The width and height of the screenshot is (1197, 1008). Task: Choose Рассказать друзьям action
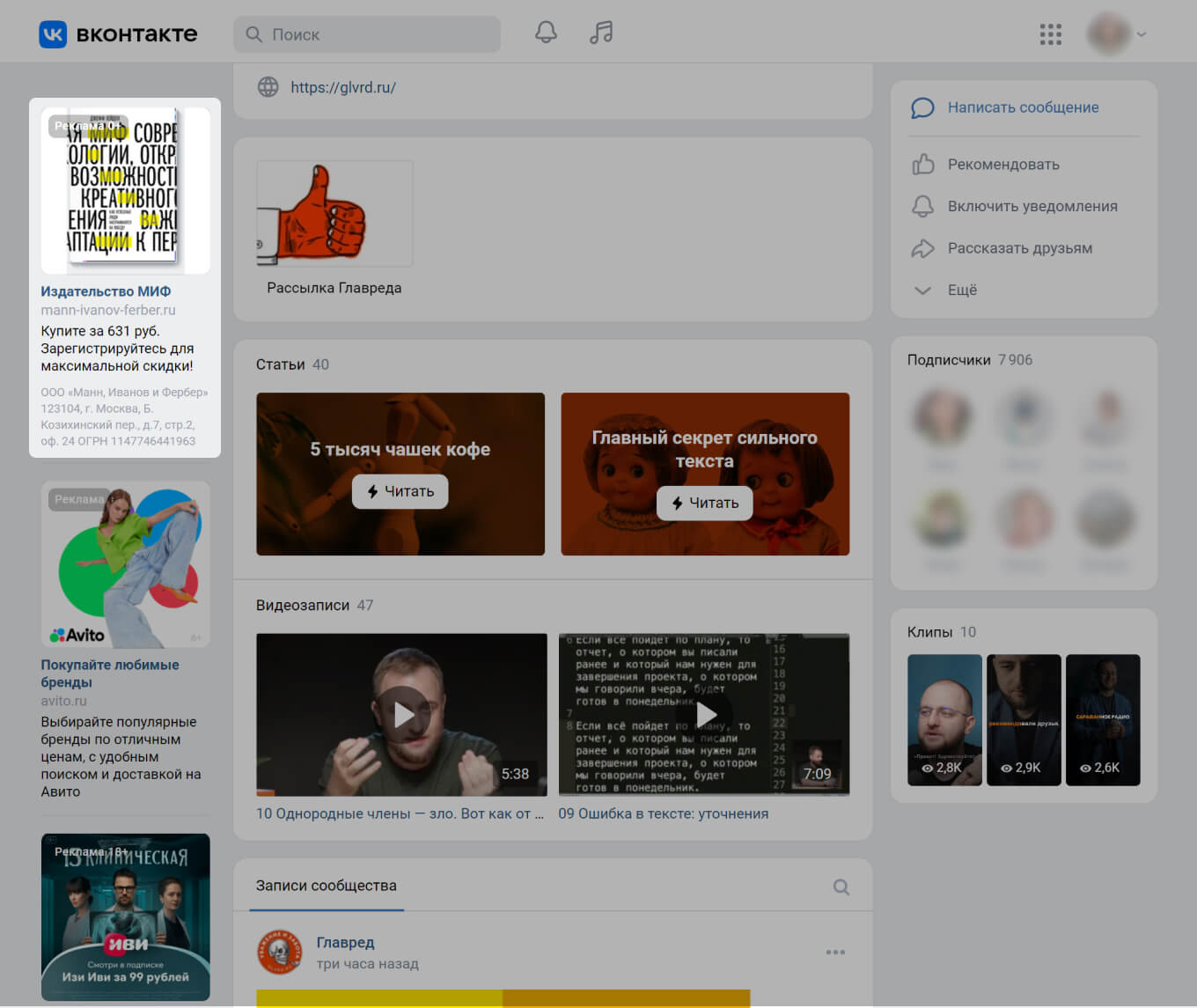click(x=1019, y=248)
